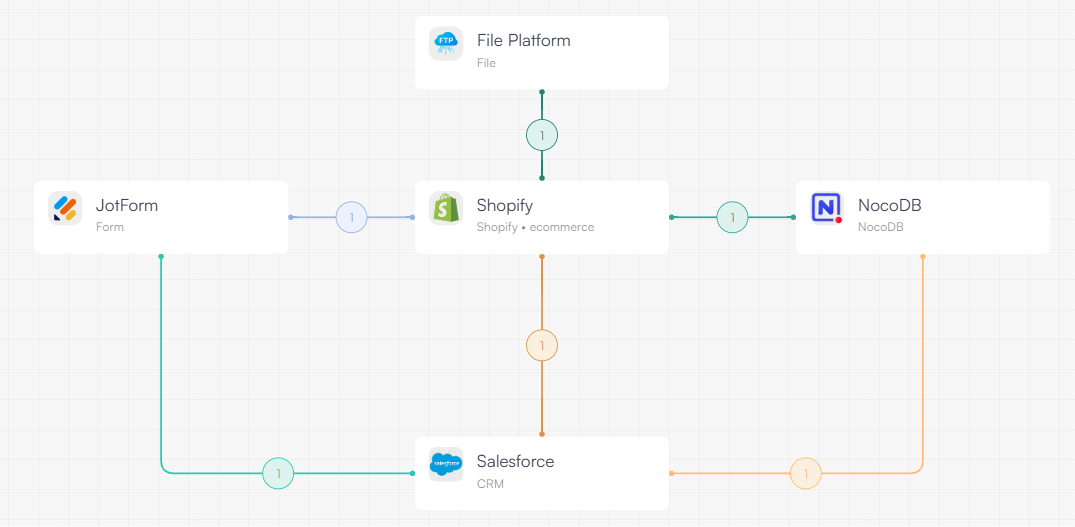Click the File subtitle under File Platform
1075x527 pixels.
coord(486,63)
